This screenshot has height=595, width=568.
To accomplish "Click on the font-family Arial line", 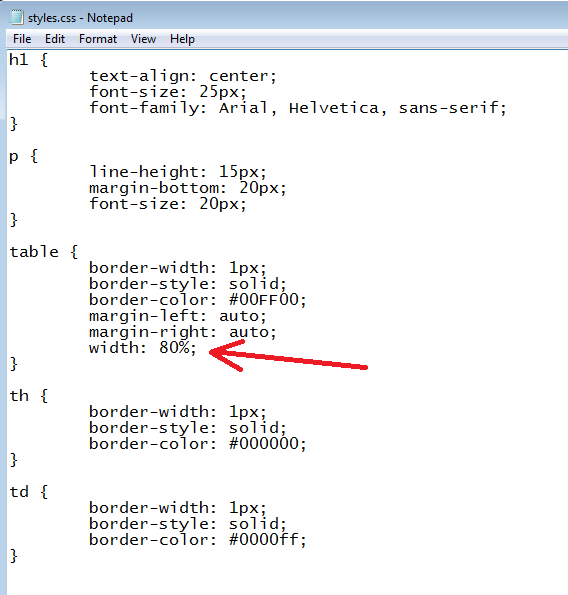I will coord(298,108).
